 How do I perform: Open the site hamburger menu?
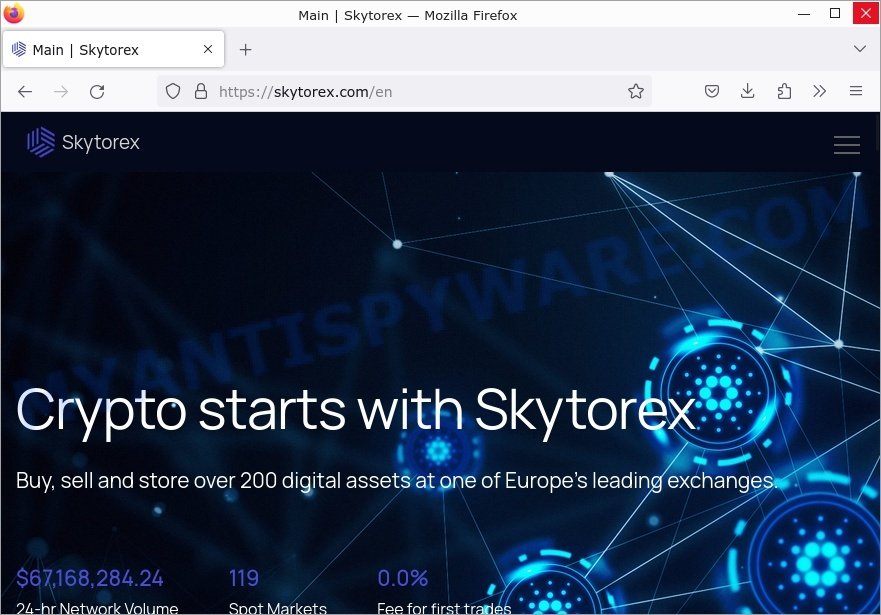coord(846,144)
